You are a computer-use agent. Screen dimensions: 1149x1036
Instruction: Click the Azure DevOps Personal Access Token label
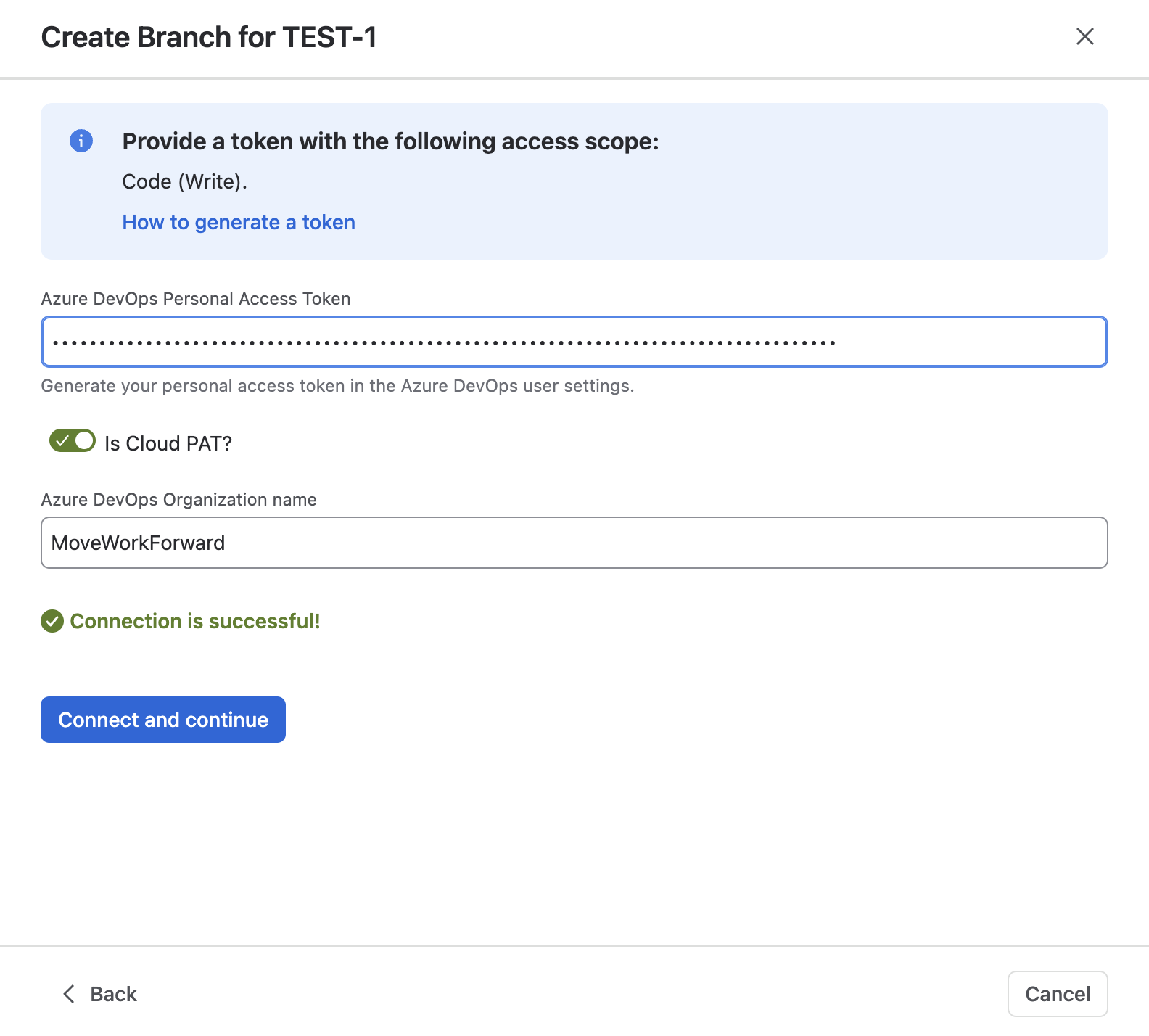pos(196,299)
